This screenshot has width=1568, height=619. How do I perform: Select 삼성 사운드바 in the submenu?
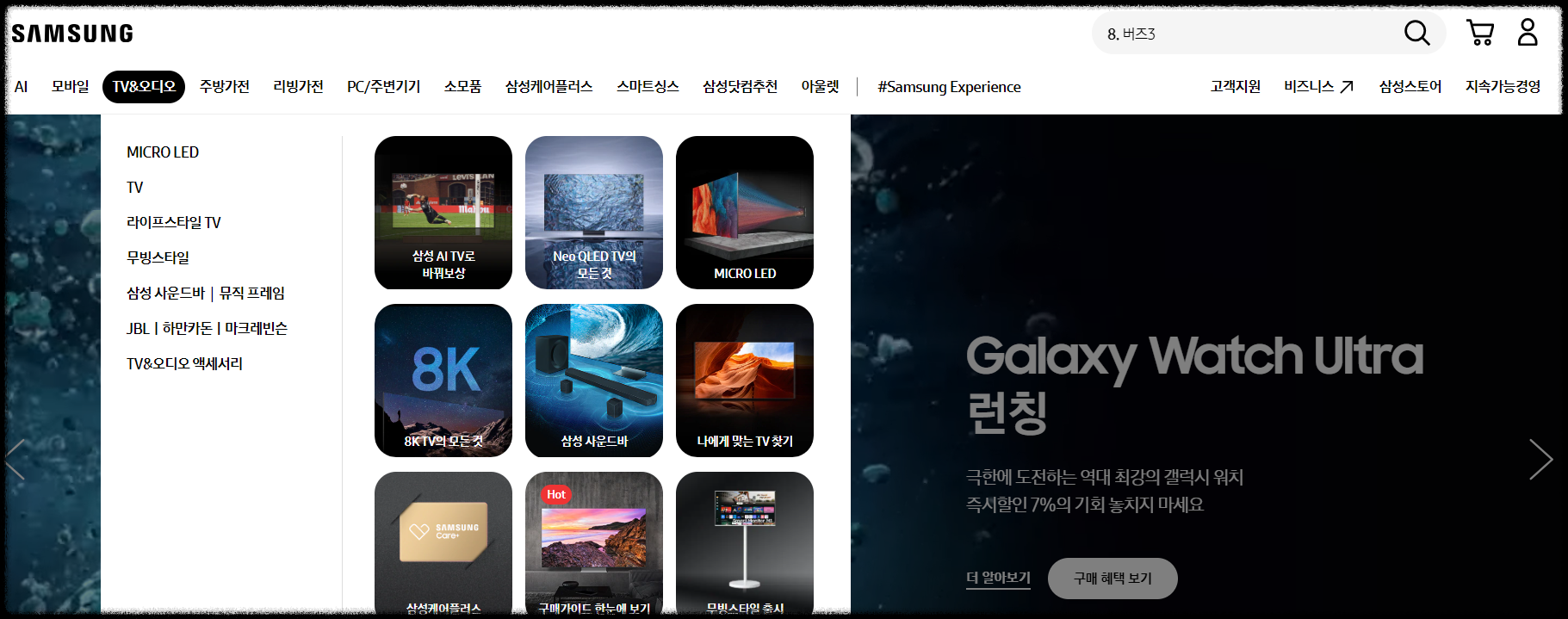point(165,294)
